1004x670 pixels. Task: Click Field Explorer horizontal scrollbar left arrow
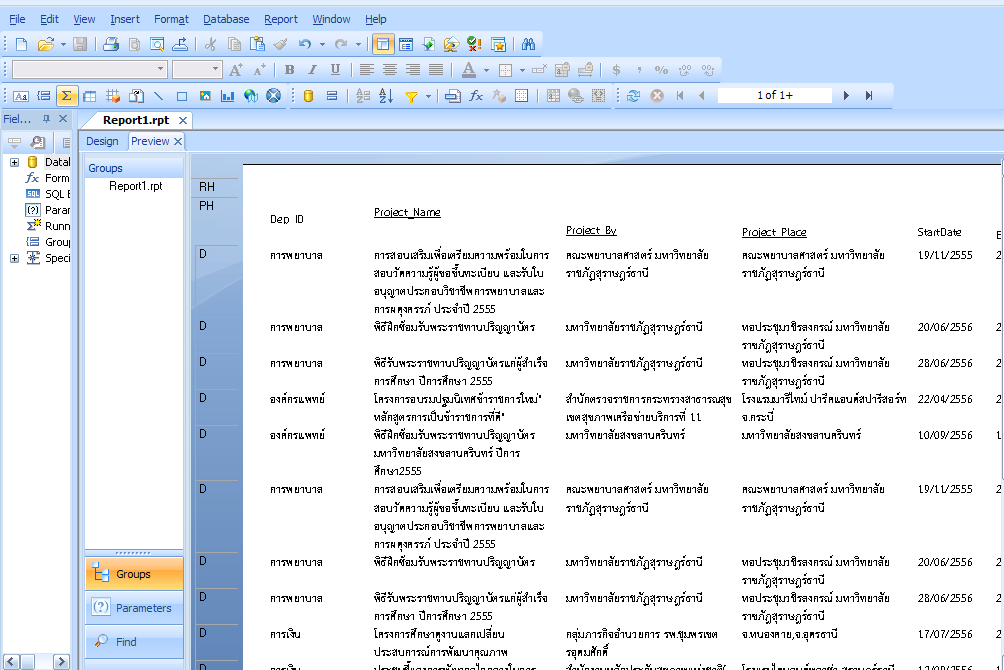(11, 662)
